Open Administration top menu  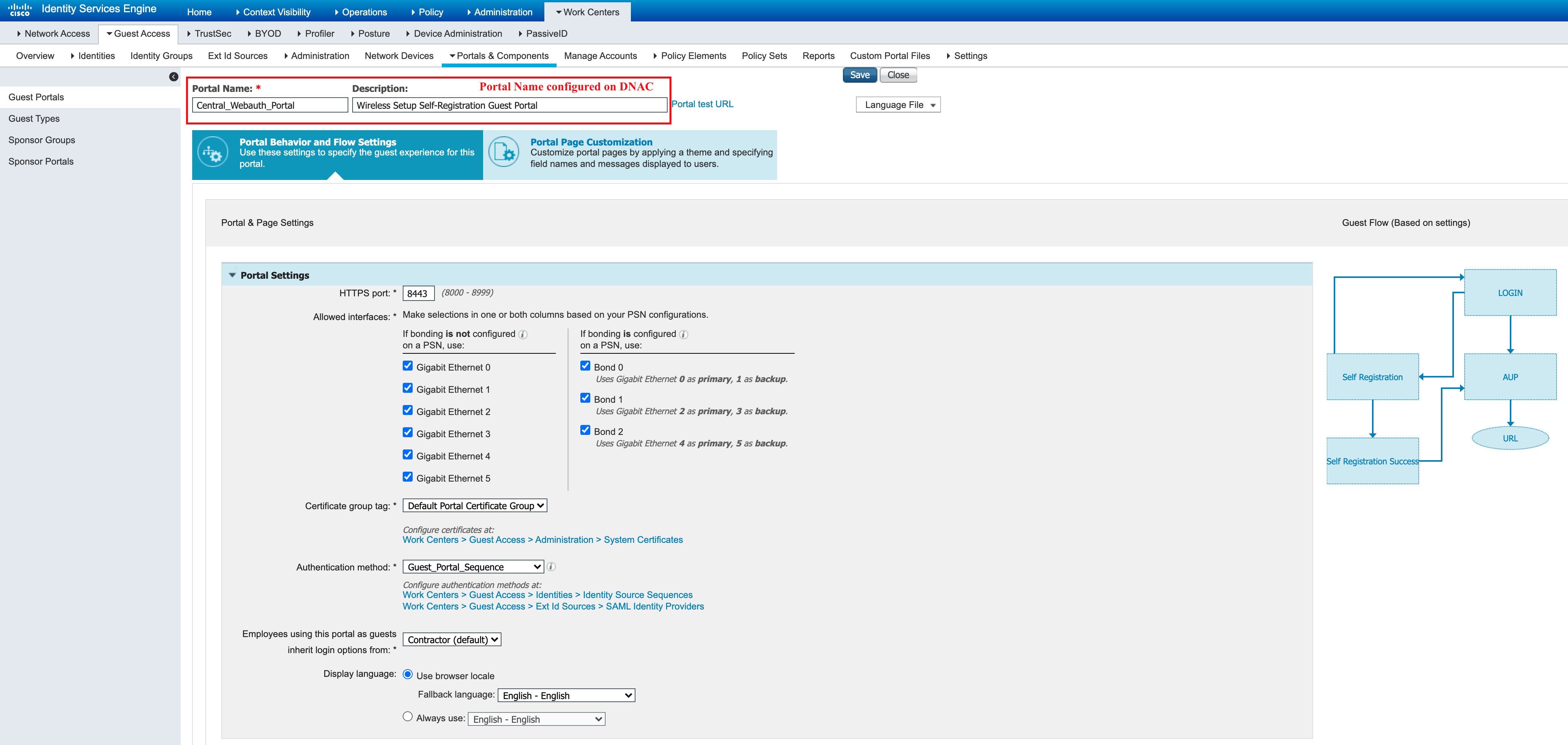(x=500, y=12)
